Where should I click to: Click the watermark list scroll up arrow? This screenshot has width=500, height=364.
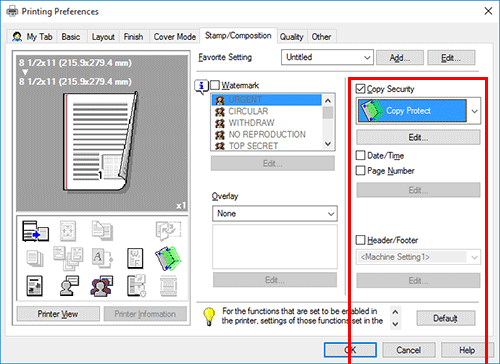point(328,100)
